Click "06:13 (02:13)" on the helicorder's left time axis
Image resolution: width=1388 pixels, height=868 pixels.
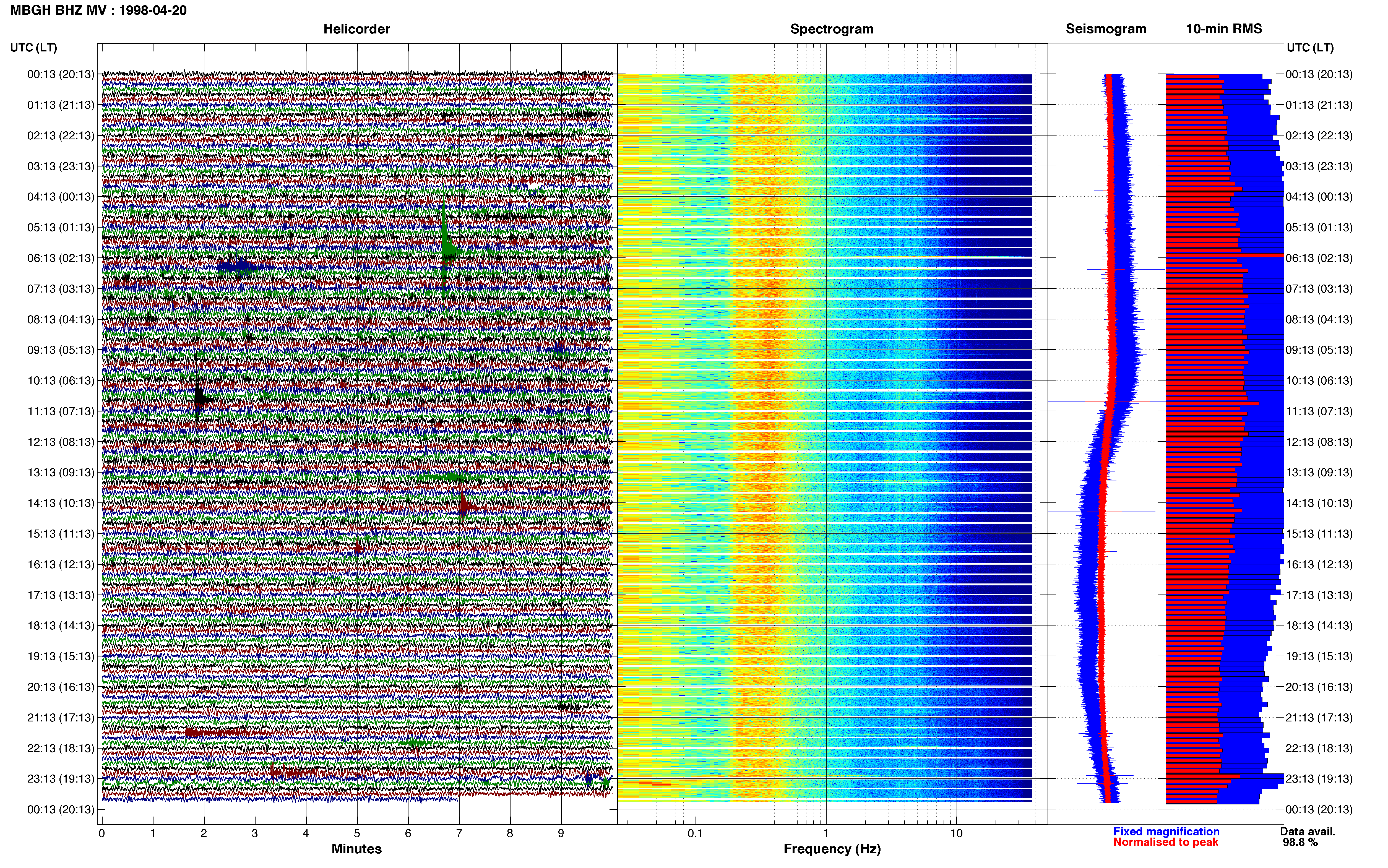tap(61, 258)
